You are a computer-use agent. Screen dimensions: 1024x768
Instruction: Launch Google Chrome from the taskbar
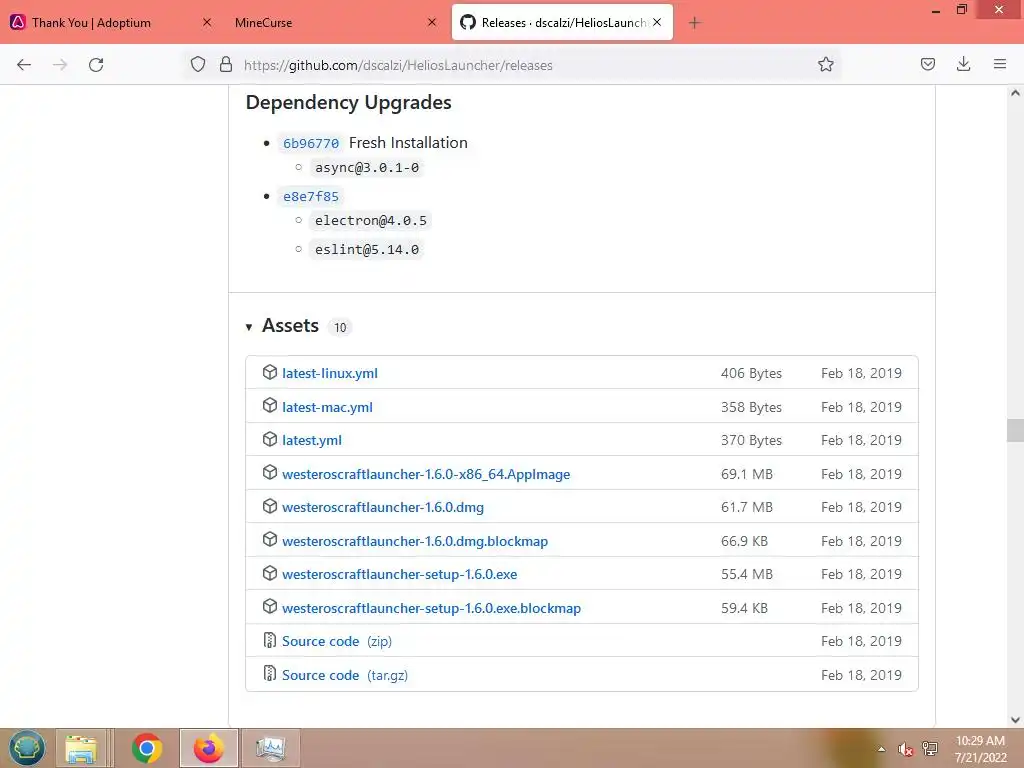point(147,748)
